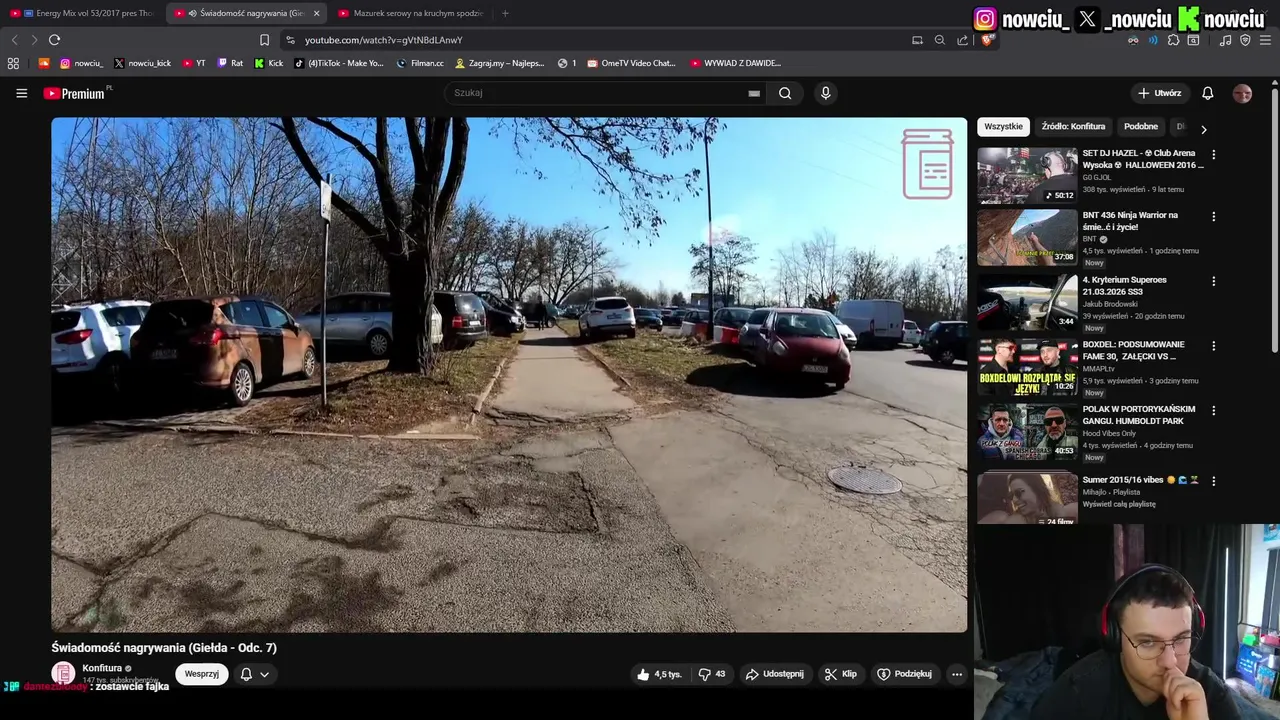
Task: Open the apps grid icon in bookmarks bar
Action: click(x=13, y=63)
